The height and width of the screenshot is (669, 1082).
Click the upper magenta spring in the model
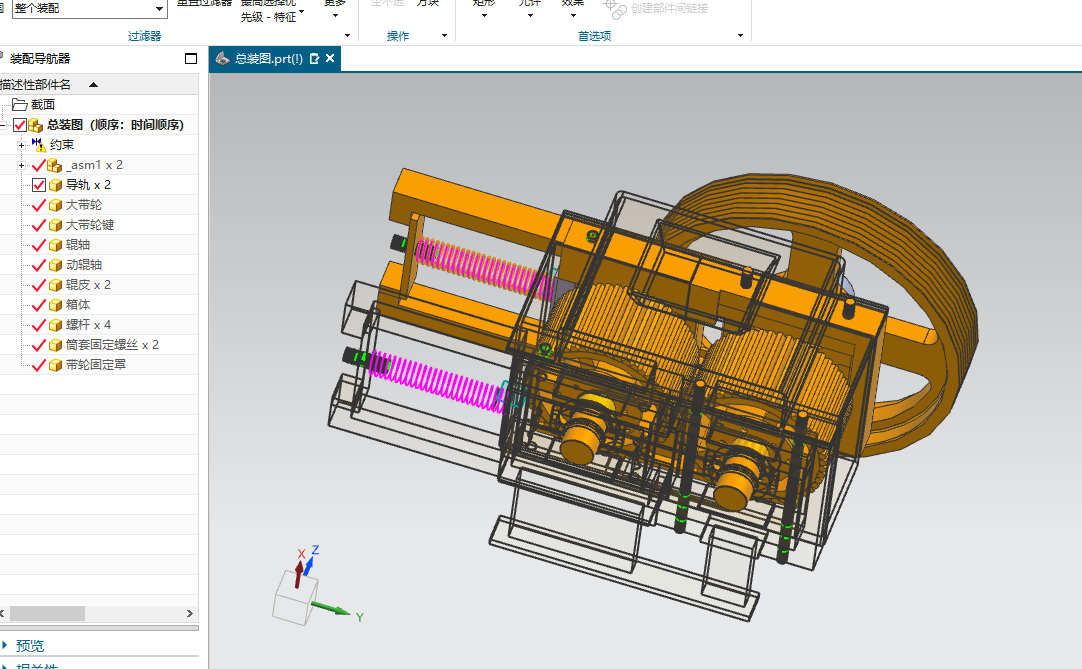[x=483, y=268]
